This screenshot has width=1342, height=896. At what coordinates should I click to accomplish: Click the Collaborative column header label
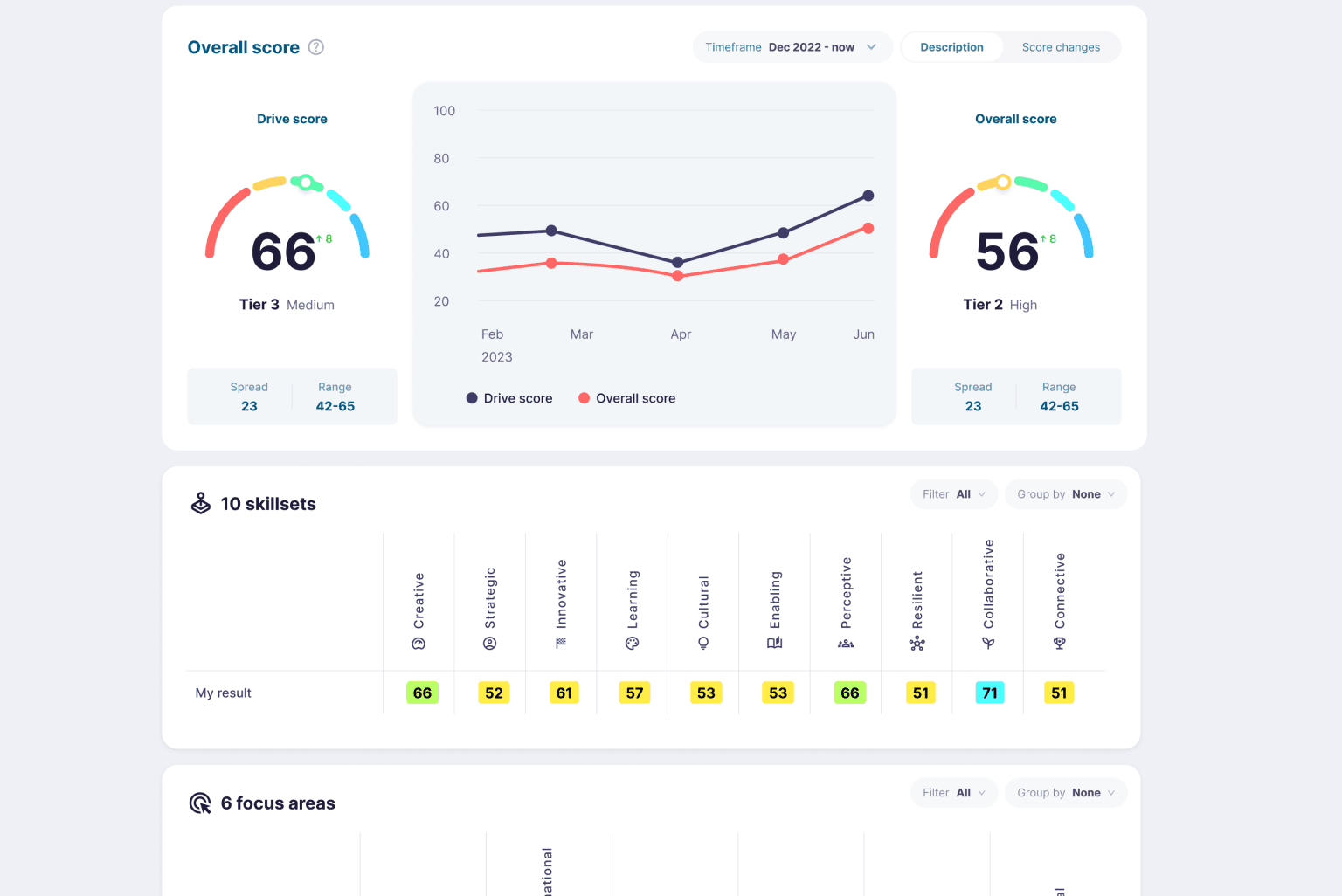(988, 584)
